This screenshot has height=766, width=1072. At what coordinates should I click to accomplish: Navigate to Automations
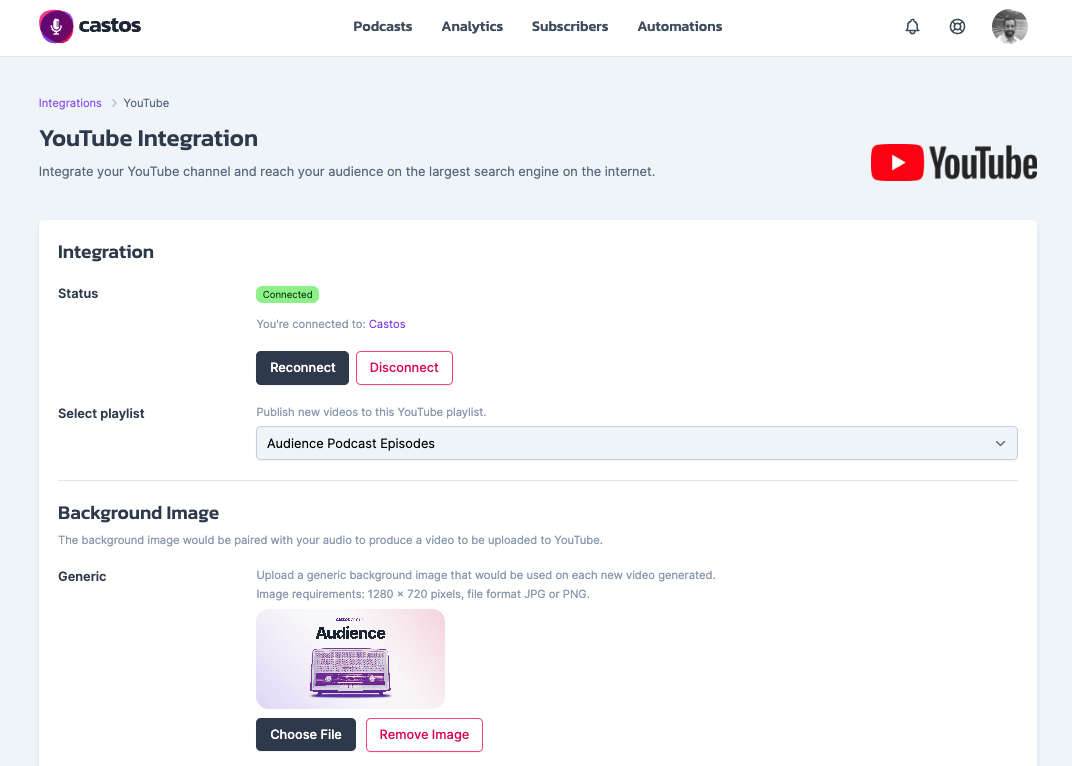click(x=680, y=27)
